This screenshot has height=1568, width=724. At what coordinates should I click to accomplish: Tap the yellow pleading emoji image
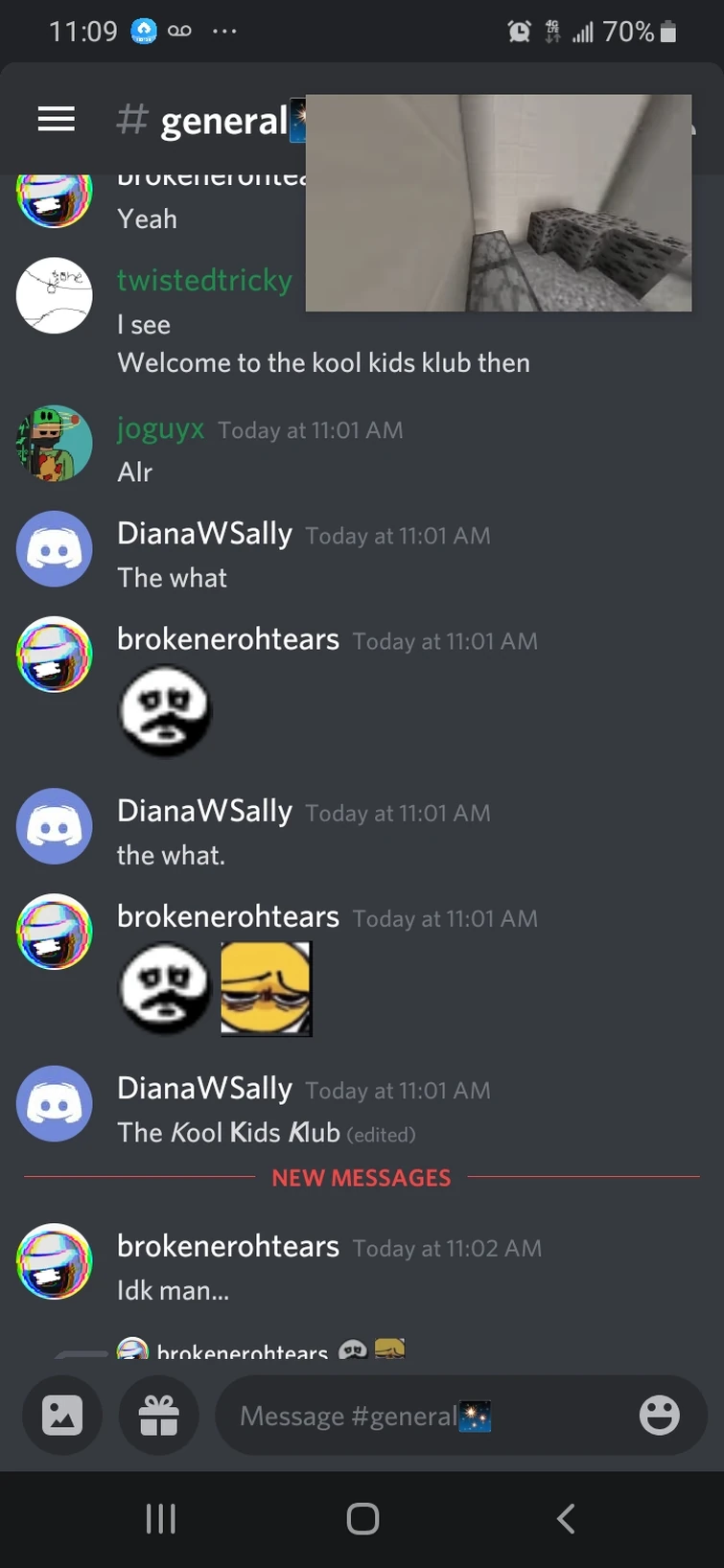point(266,989)
